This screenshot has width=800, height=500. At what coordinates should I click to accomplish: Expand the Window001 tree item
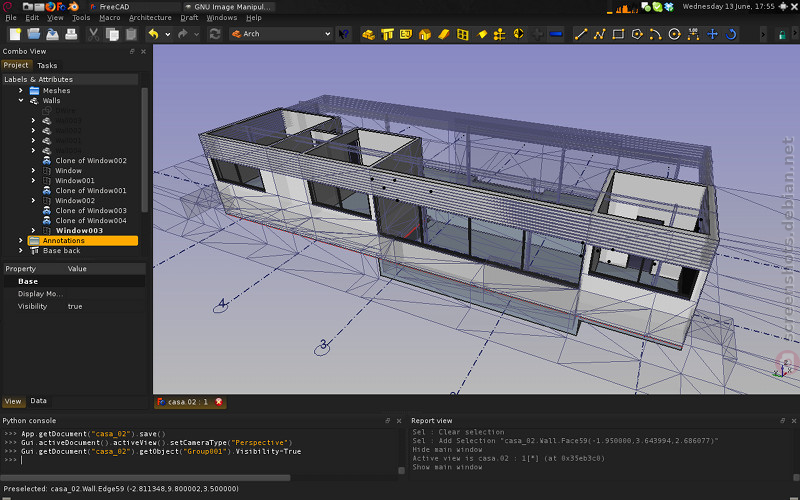click(x=33, y=181)
